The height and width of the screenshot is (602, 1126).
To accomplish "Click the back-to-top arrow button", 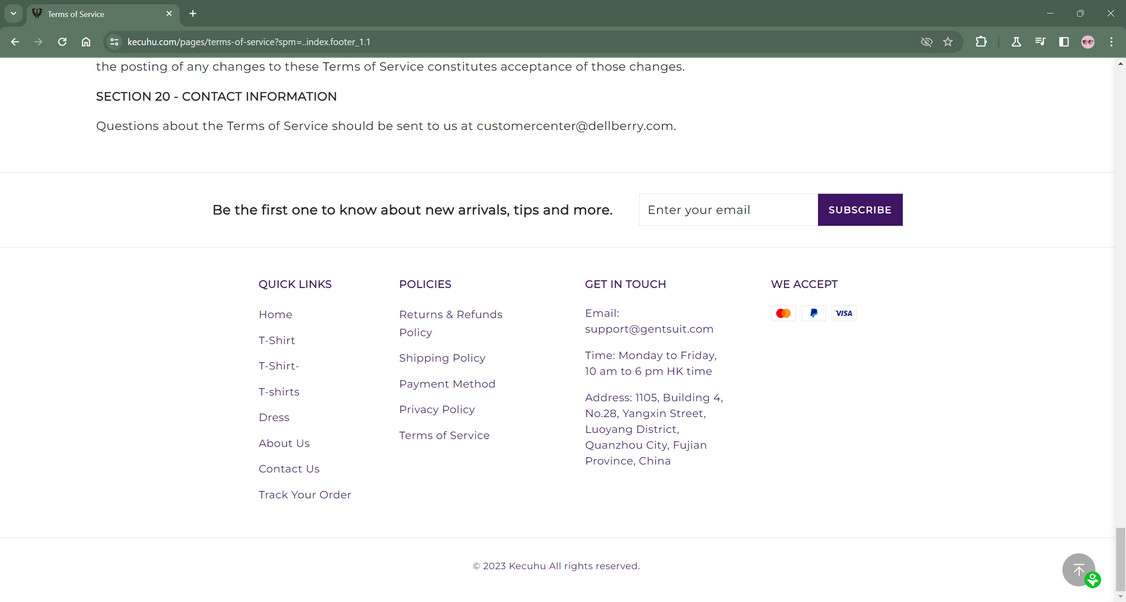I will click(1078, 569).
